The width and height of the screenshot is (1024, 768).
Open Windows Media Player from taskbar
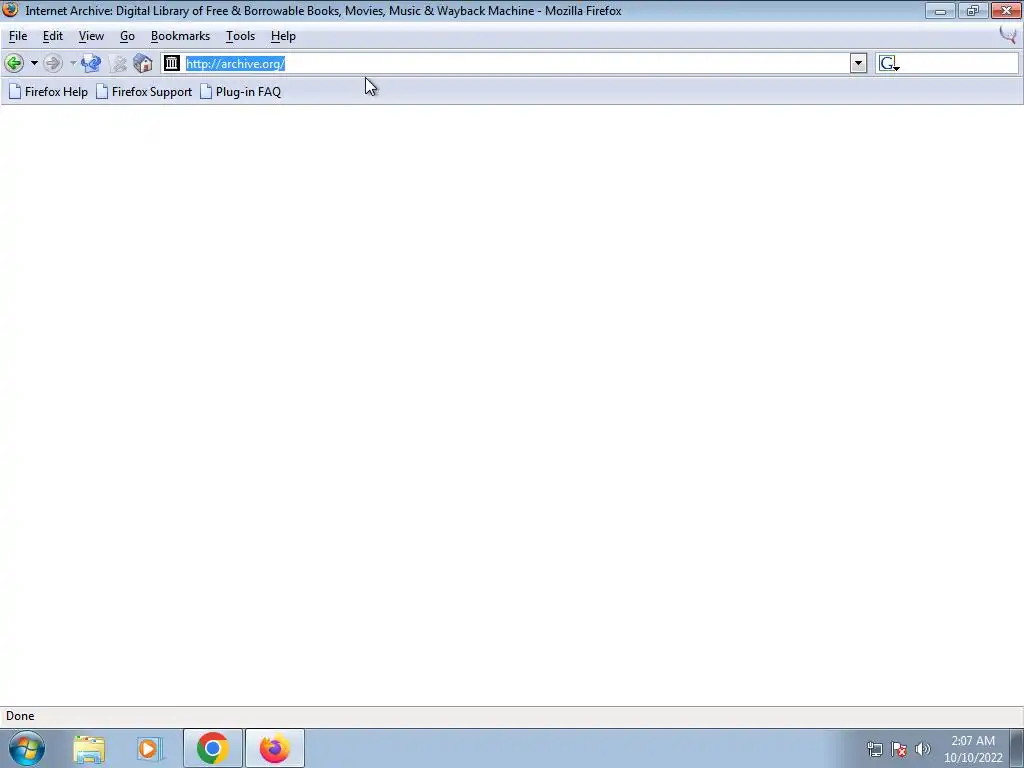(x=150, y=749)
